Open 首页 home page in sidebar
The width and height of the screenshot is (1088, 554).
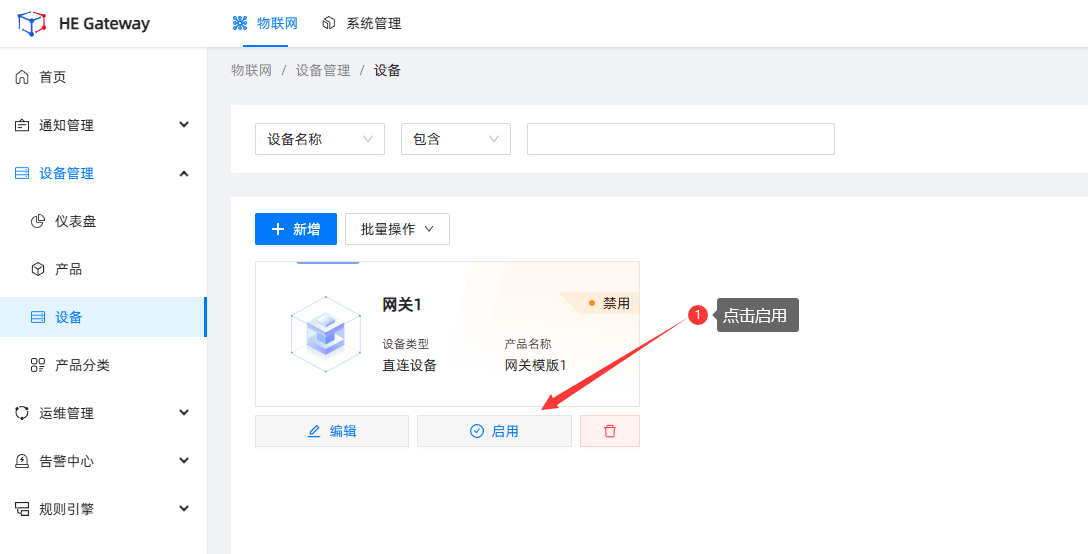click(x=52, y=77)
